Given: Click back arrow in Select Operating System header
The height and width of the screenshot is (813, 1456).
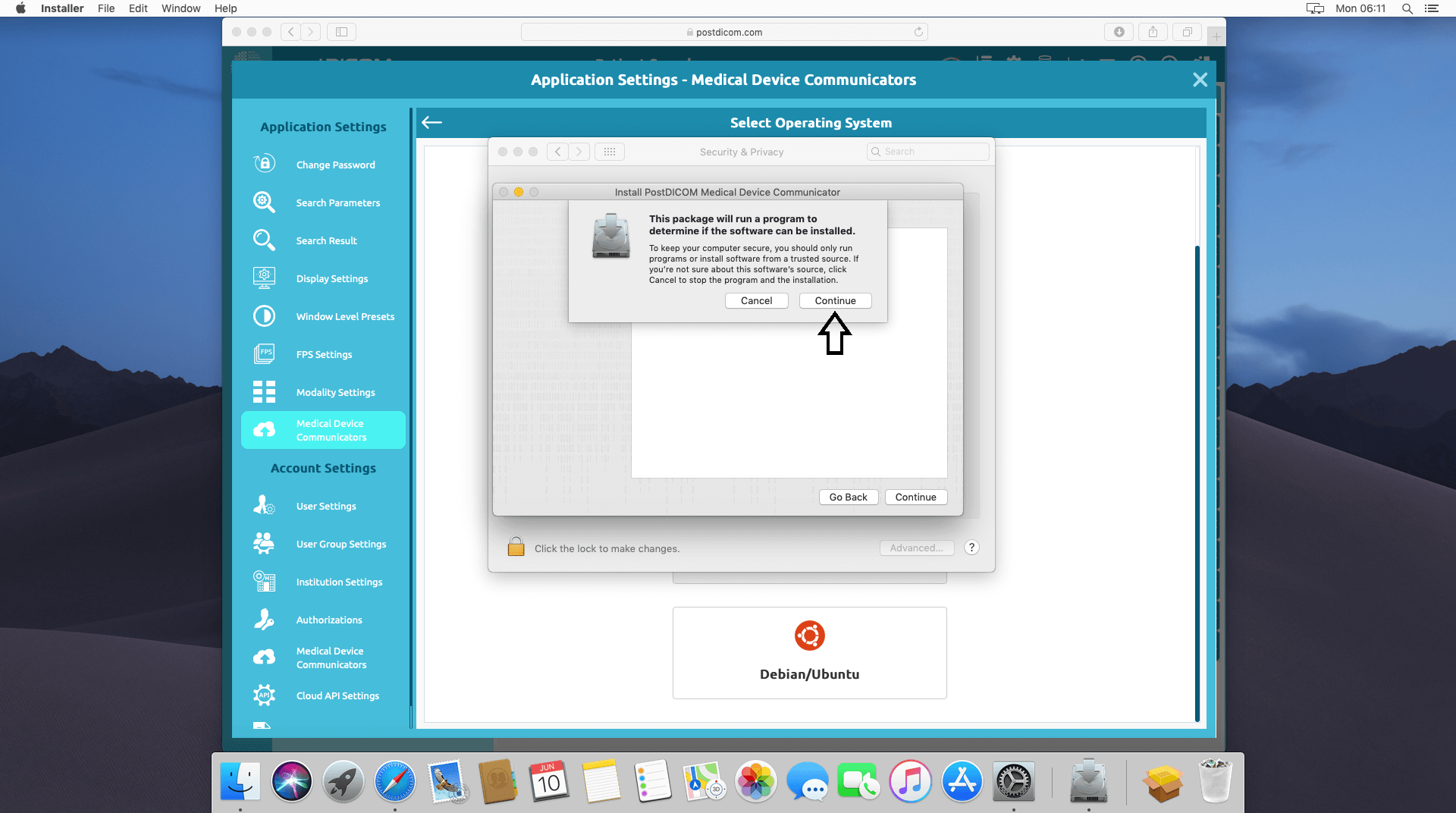Looking at the screenshot, I should (x=431, y=122).
